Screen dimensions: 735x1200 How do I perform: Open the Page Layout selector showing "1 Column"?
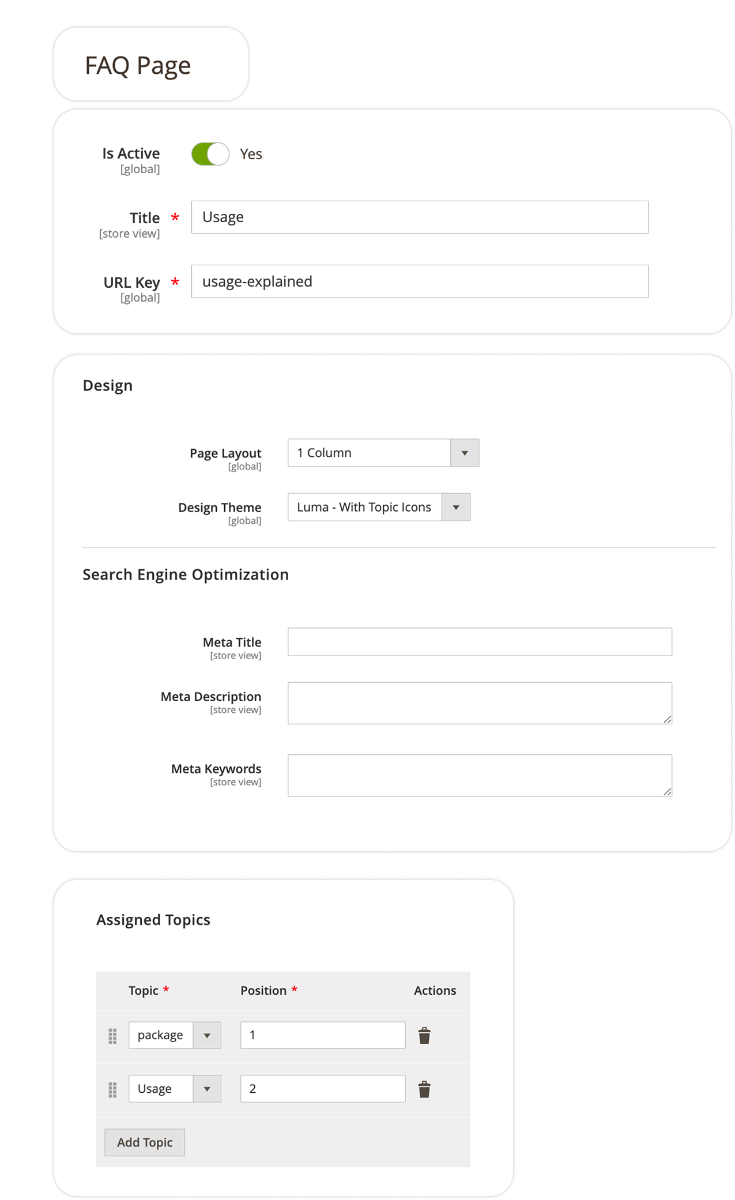pos(370,452)
